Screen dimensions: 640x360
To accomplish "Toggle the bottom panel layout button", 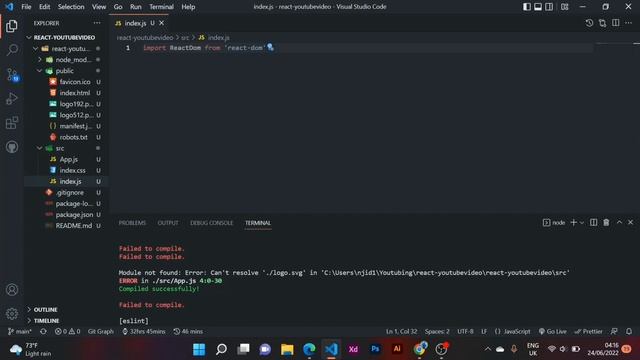I will tap(538, 7).
